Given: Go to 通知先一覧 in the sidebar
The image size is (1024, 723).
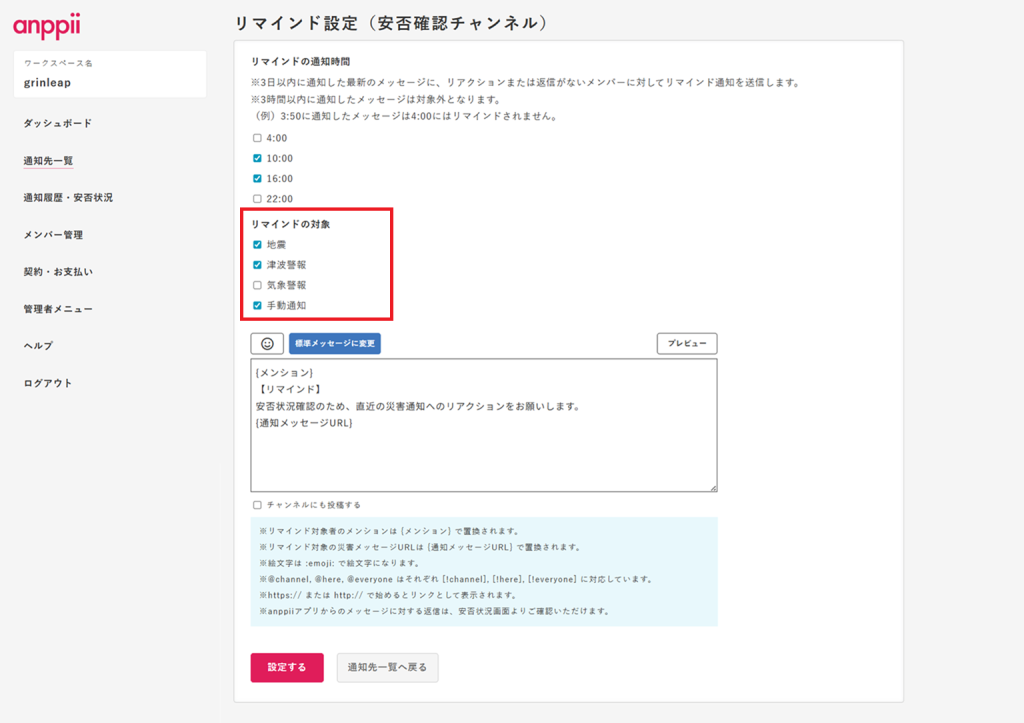Looking at the screenshot, I should point(48,160).
